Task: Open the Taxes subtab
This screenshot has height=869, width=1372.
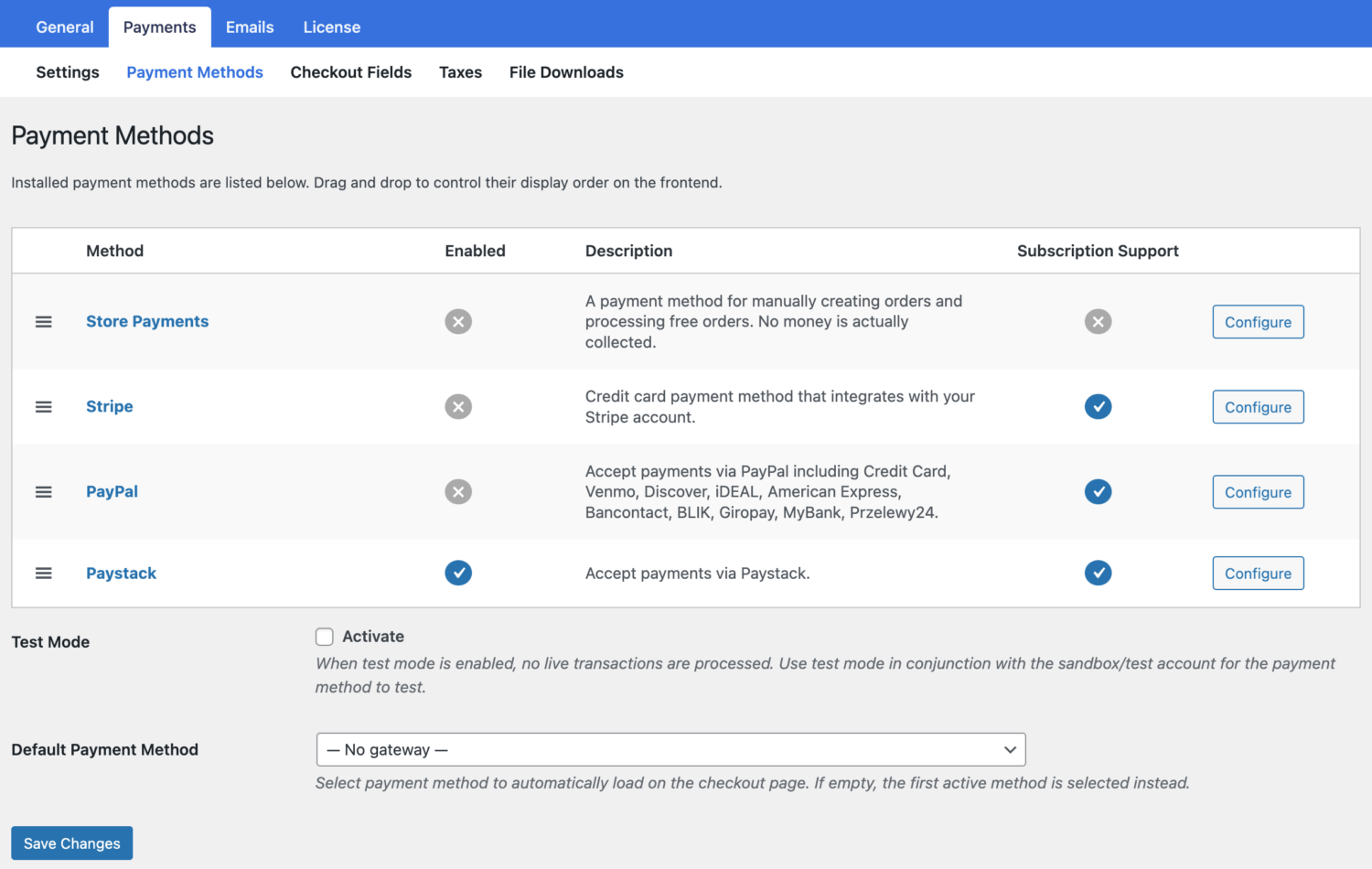Action: coord(460,72)
